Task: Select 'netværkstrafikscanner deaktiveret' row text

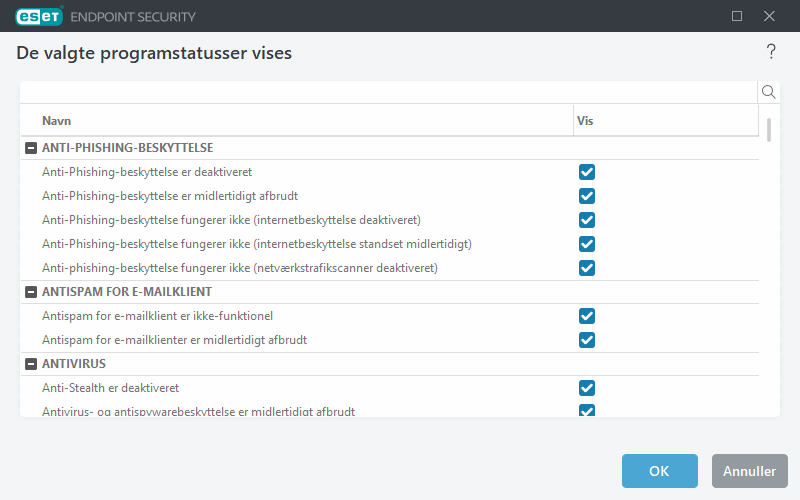Action: (x=240, y=268)
